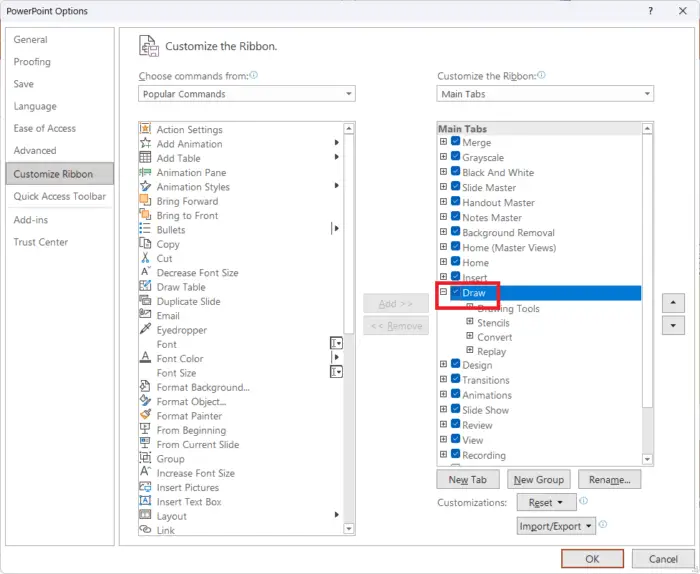Select the Email command icon
The image size is (700, 574).
145,315
